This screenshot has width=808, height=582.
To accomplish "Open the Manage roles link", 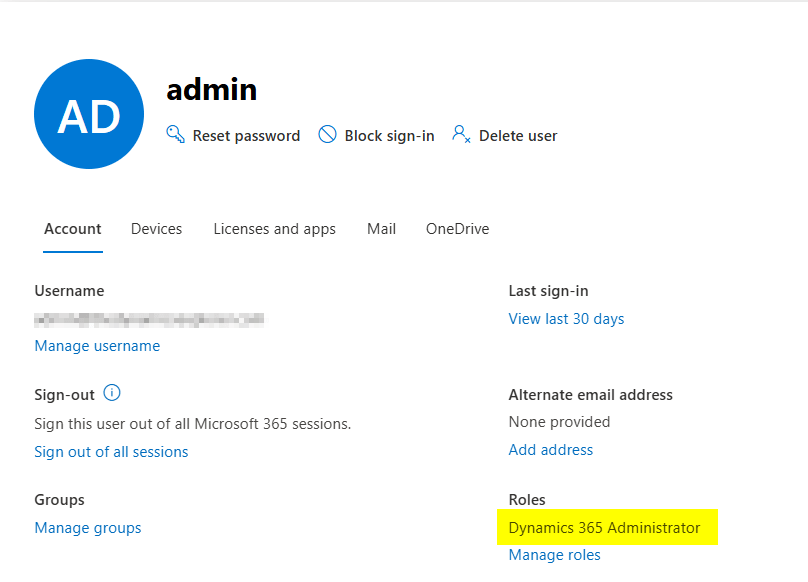I will click(554, 555).
